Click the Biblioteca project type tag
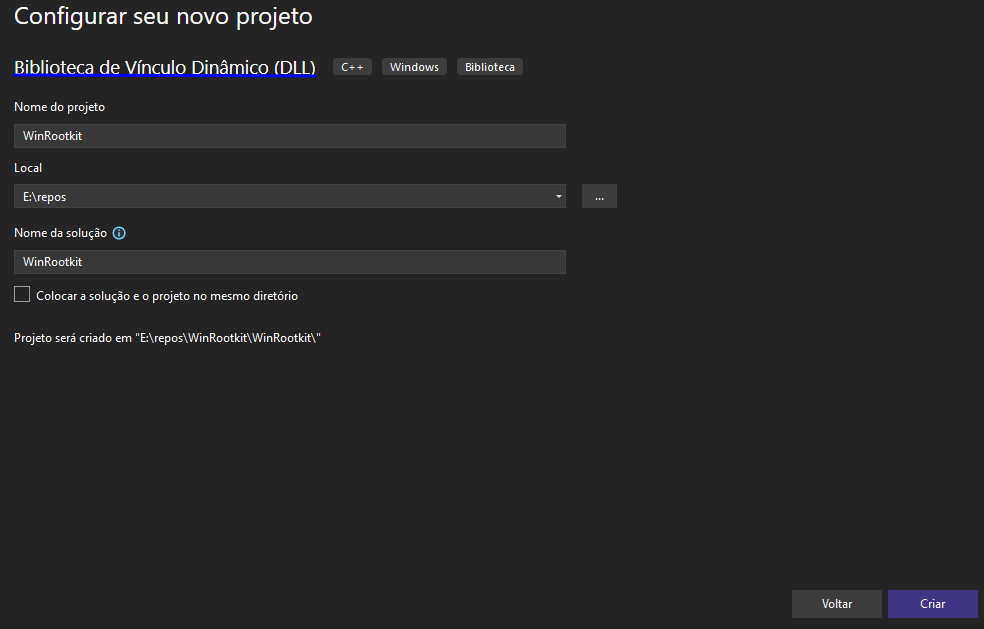 (x=490, y=67)
